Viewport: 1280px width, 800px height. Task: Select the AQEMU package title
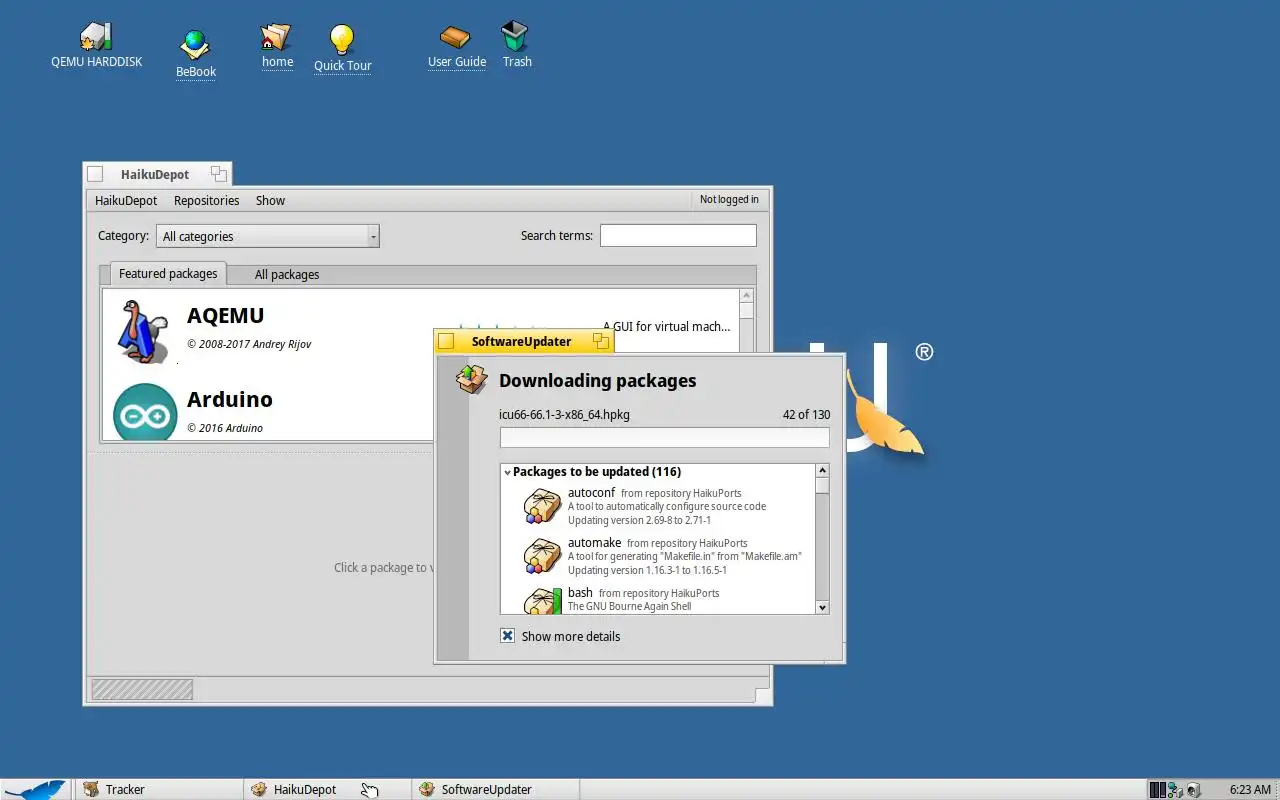pos(225,315)
